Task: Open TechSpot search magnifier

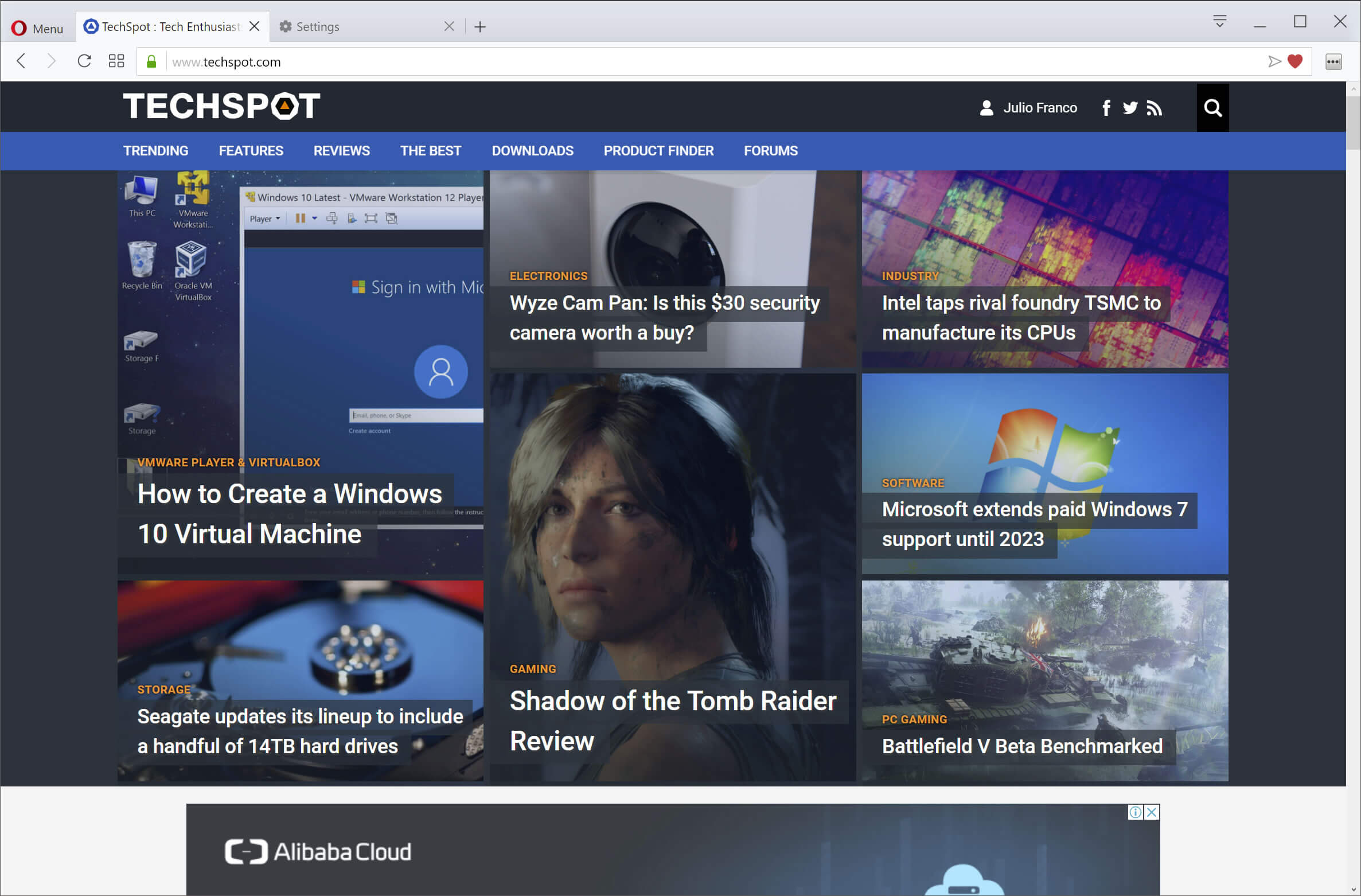Action: pos(1212,108)
